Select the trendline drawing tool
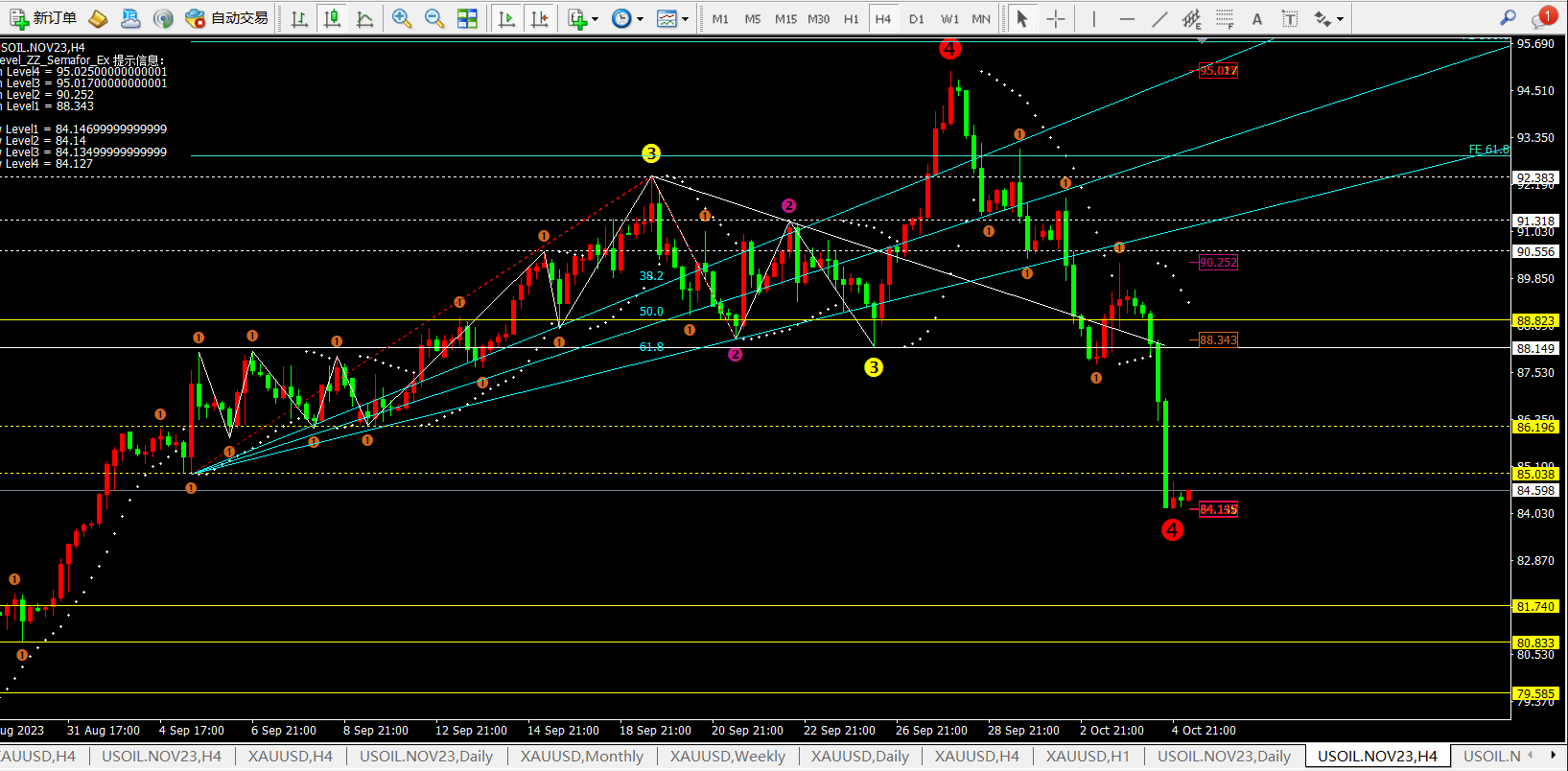The image size is (1568, 771). pos(1159,18)
